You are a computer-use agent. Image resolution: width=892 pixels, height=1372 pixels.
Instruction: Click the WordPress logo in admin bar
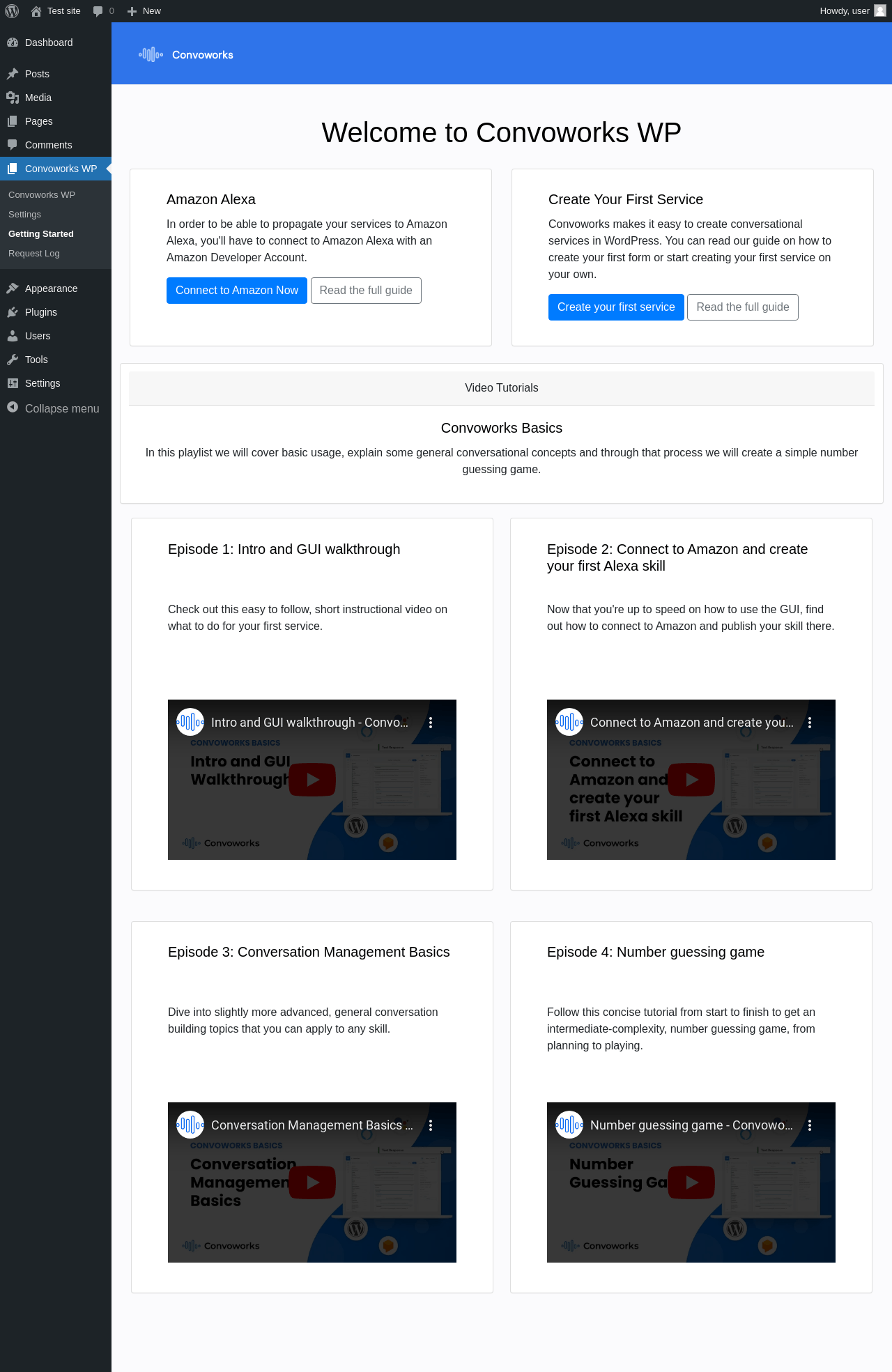click(x=12, y=11)
